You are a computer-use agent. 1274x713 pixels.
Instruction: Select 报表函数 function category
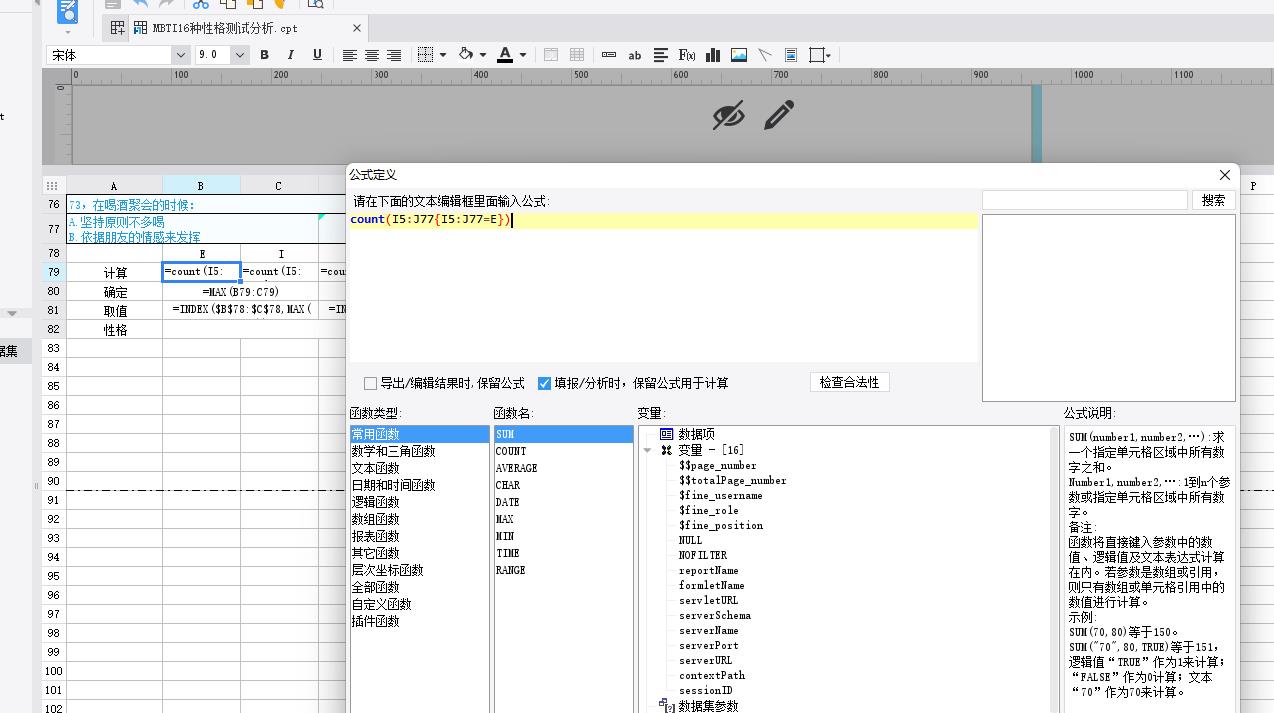[375, 536]
